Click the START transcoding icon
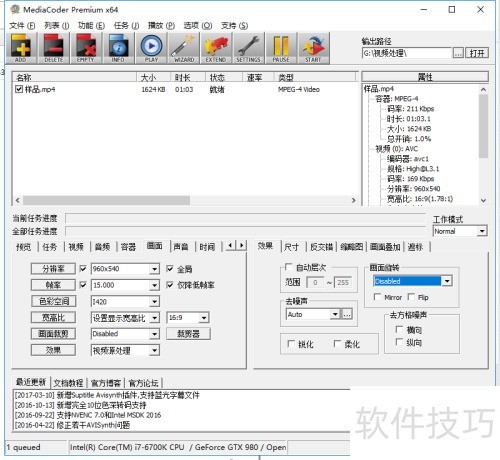Image resolution: width=500 pixels, height=460 pixels. (x=313, y=48)
